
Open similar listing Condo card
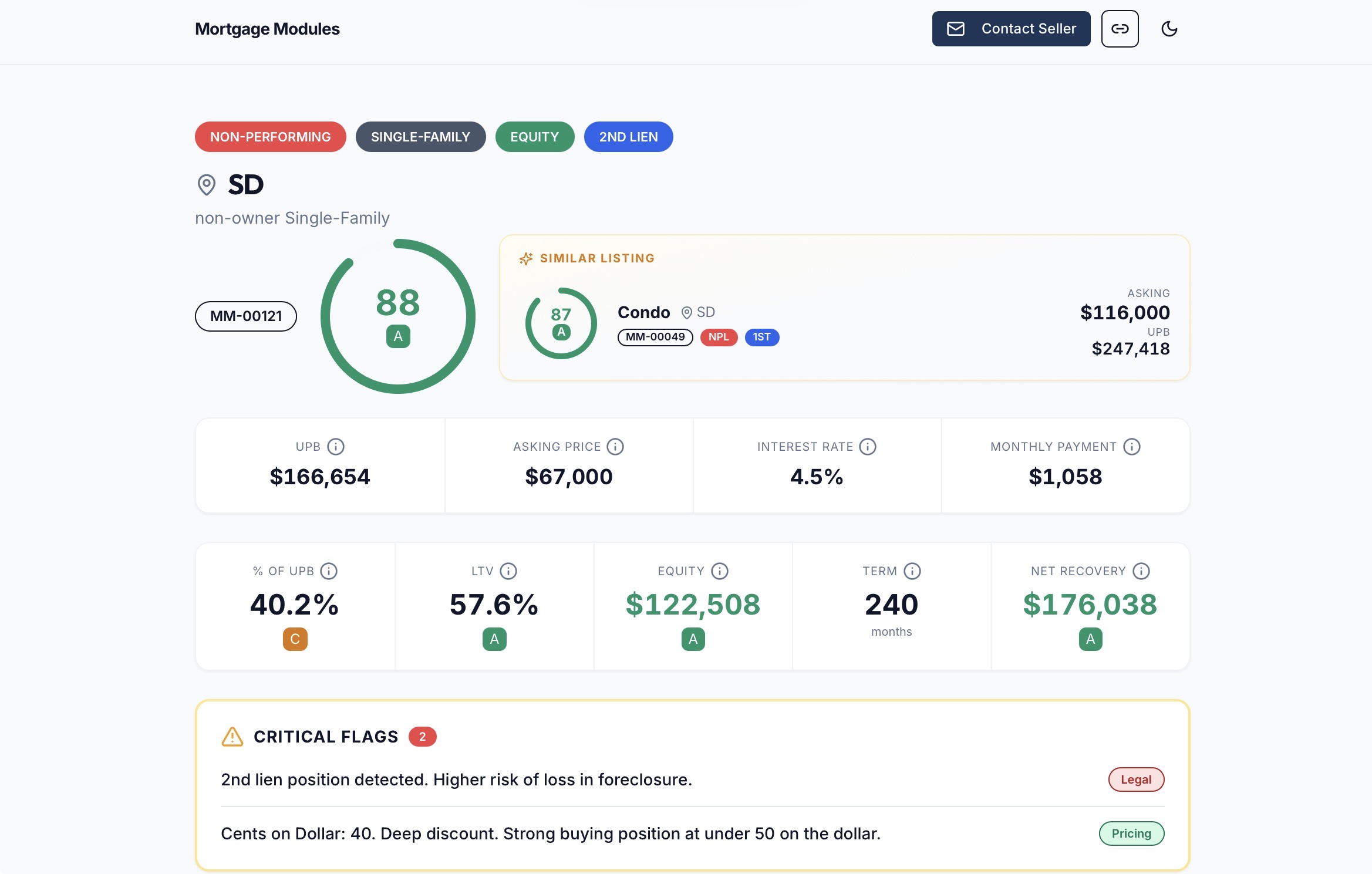pyautogui.click(x=844, y=308)
